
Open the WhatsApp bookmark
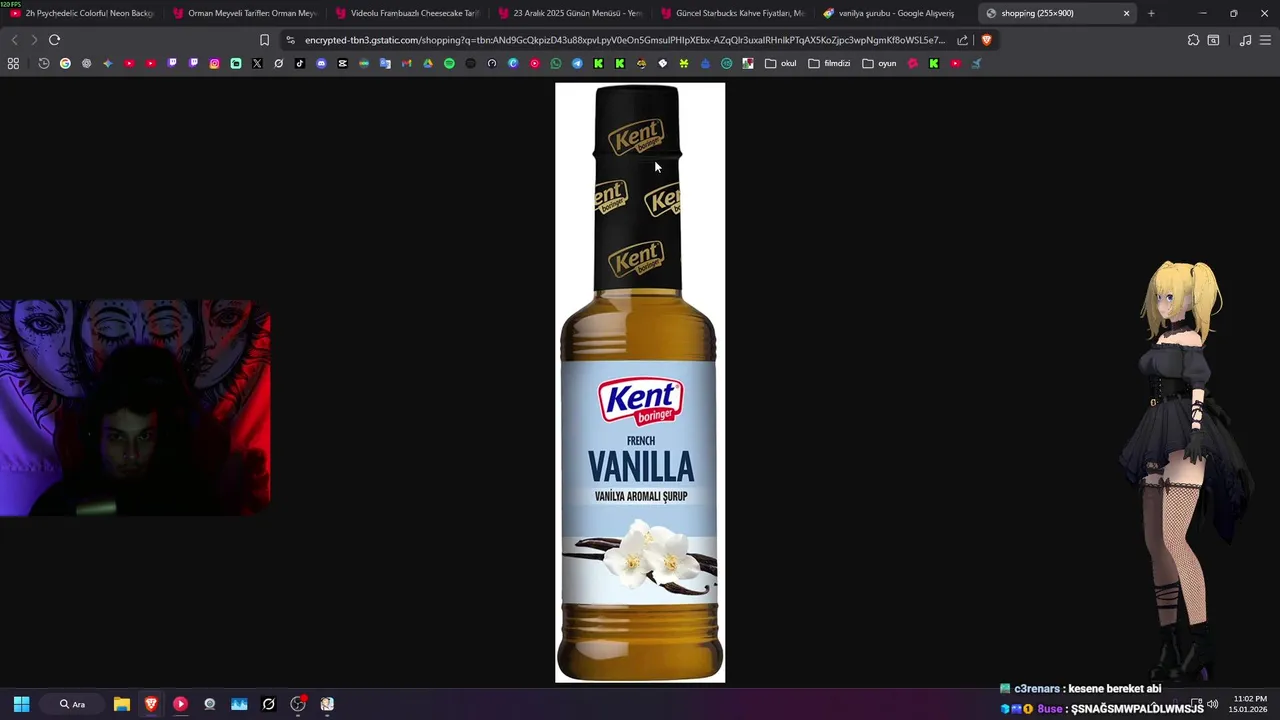click(x=556, y=63)
